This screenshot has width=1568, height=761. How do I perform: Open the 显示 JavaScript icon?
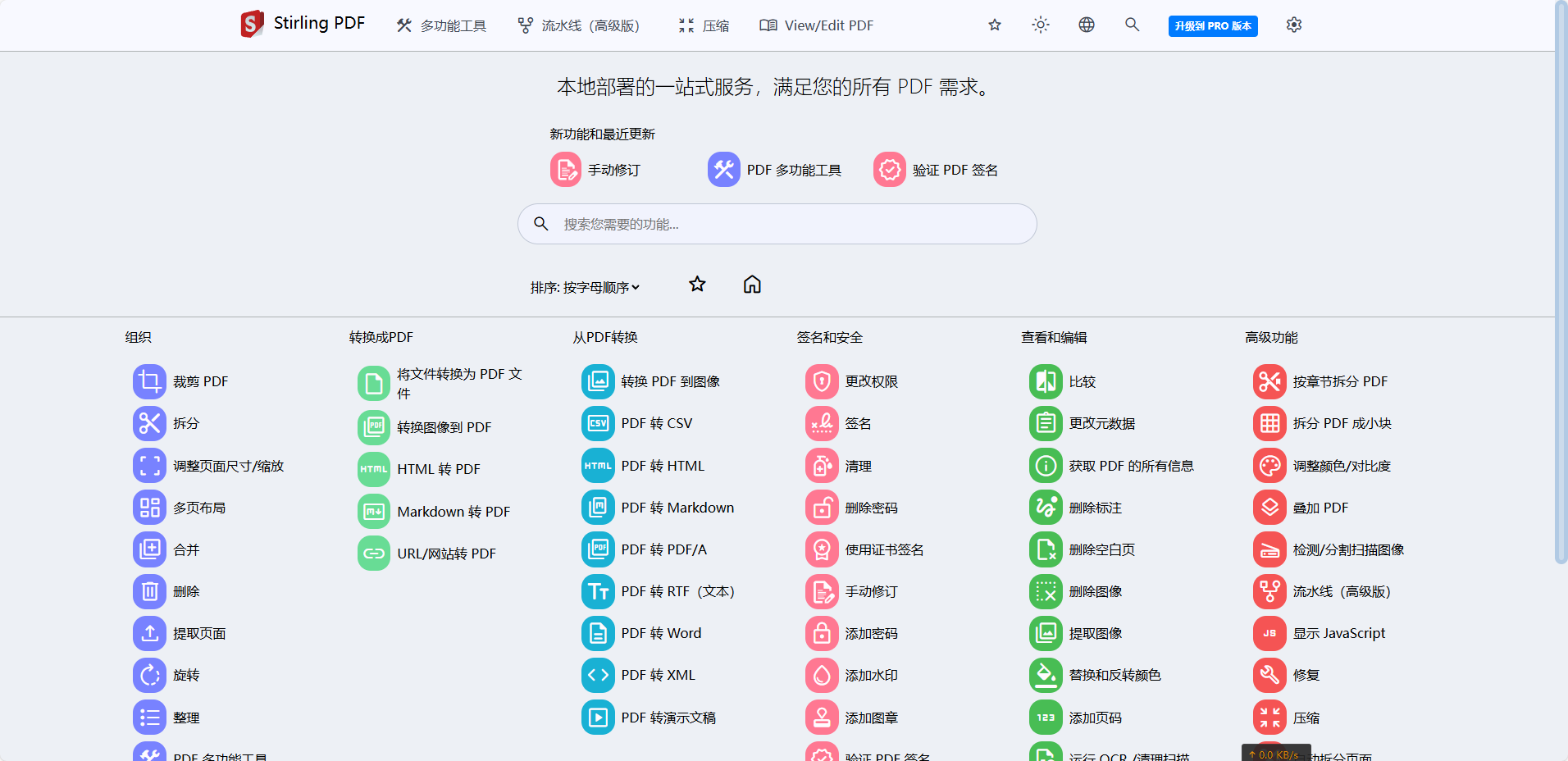(1269, 633)
